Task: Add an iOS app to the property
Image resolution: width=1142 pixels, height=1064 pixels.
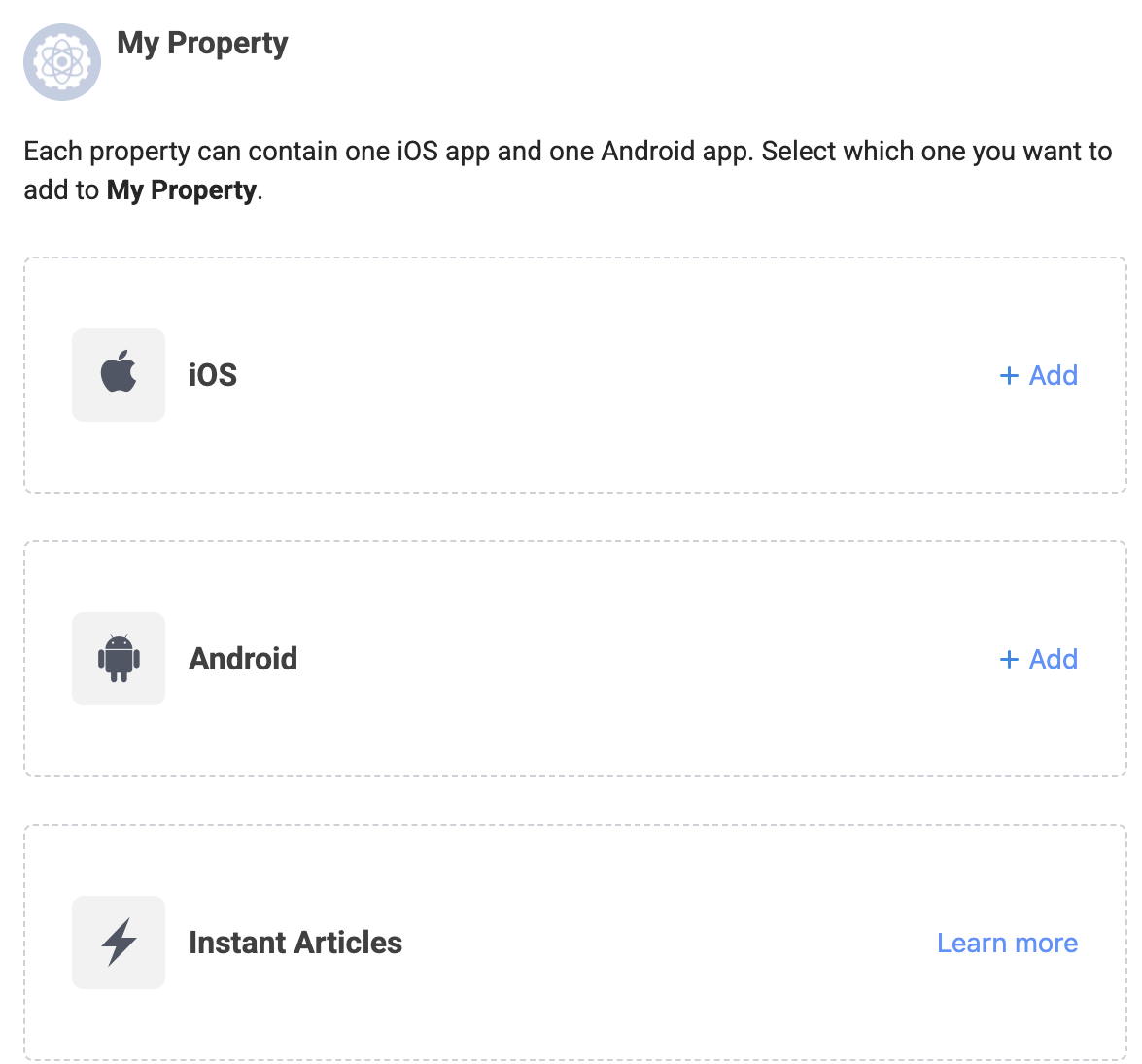Action: [x=1039, y=375]
